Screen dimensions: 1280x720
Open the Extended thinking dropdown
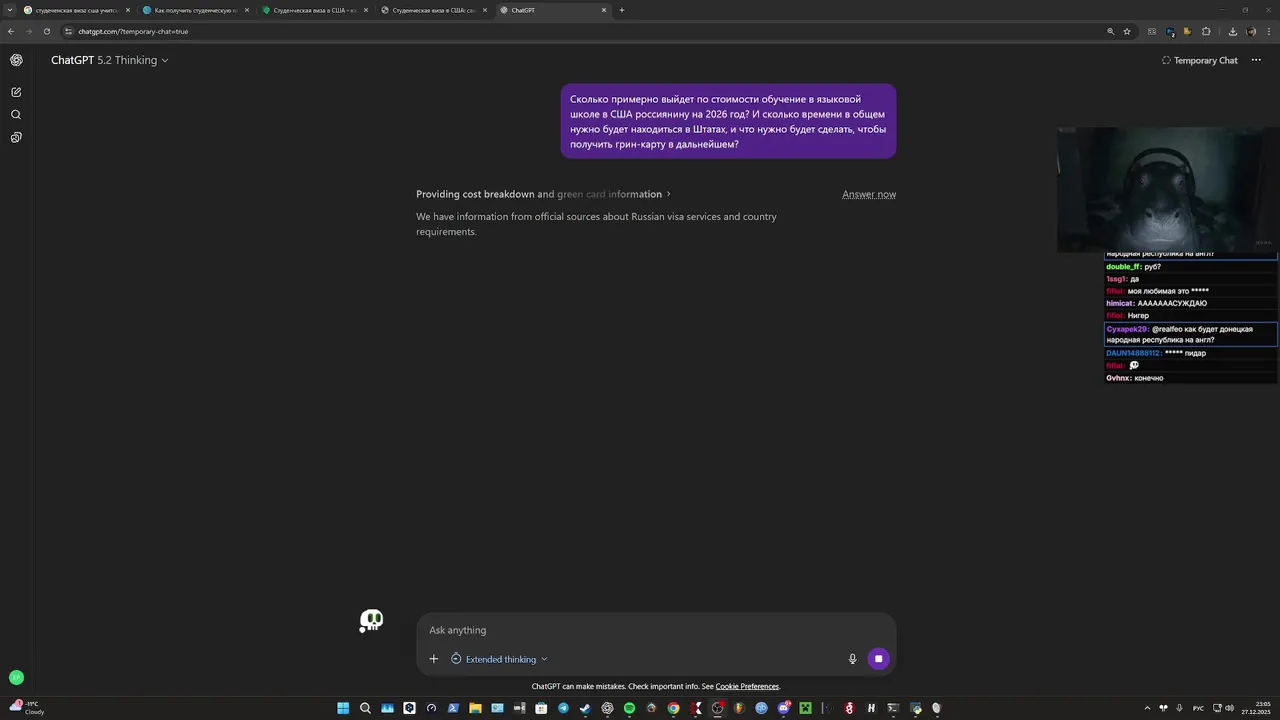(499, 659)
